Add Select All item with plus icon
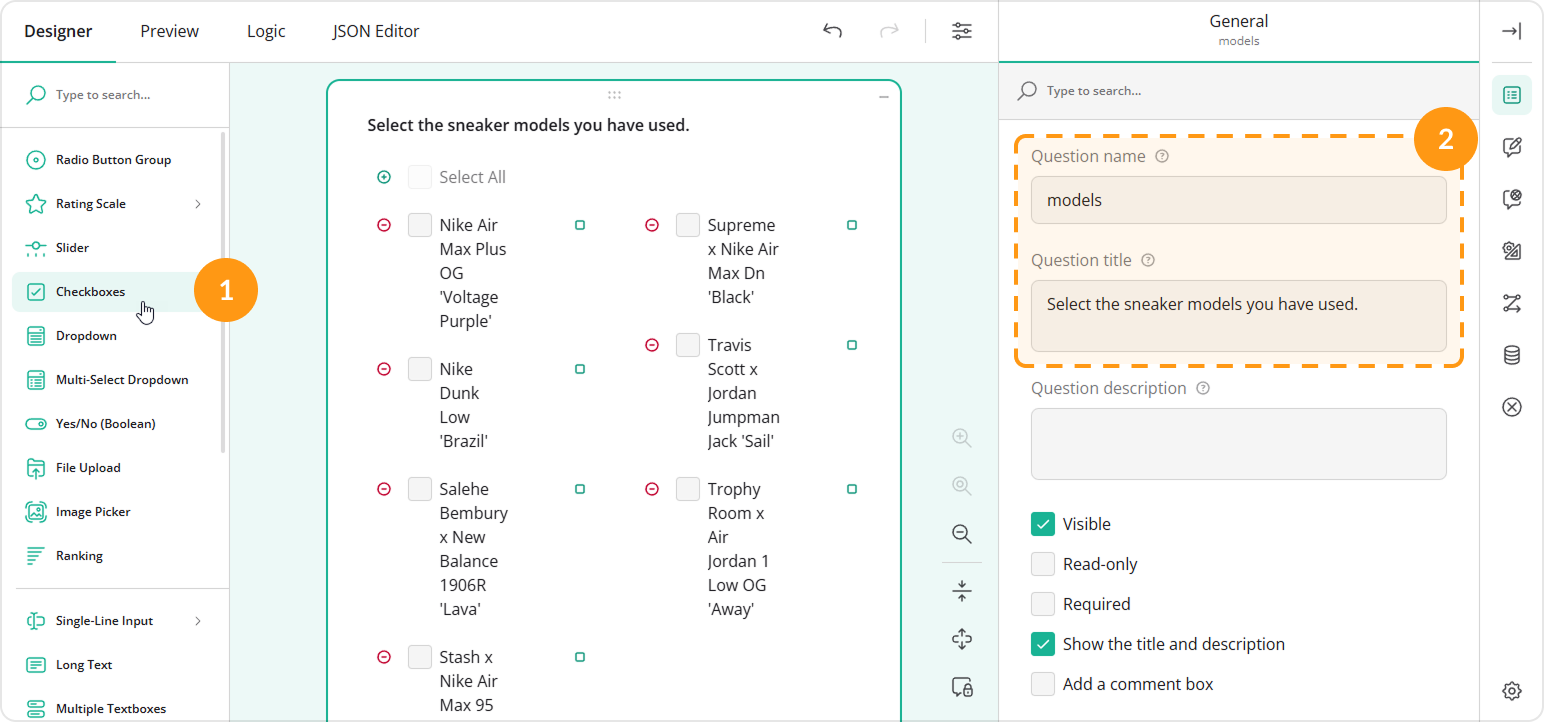The width and height of the screenshot is (1544, 722). pyautogui.click(x=384, y=177)
